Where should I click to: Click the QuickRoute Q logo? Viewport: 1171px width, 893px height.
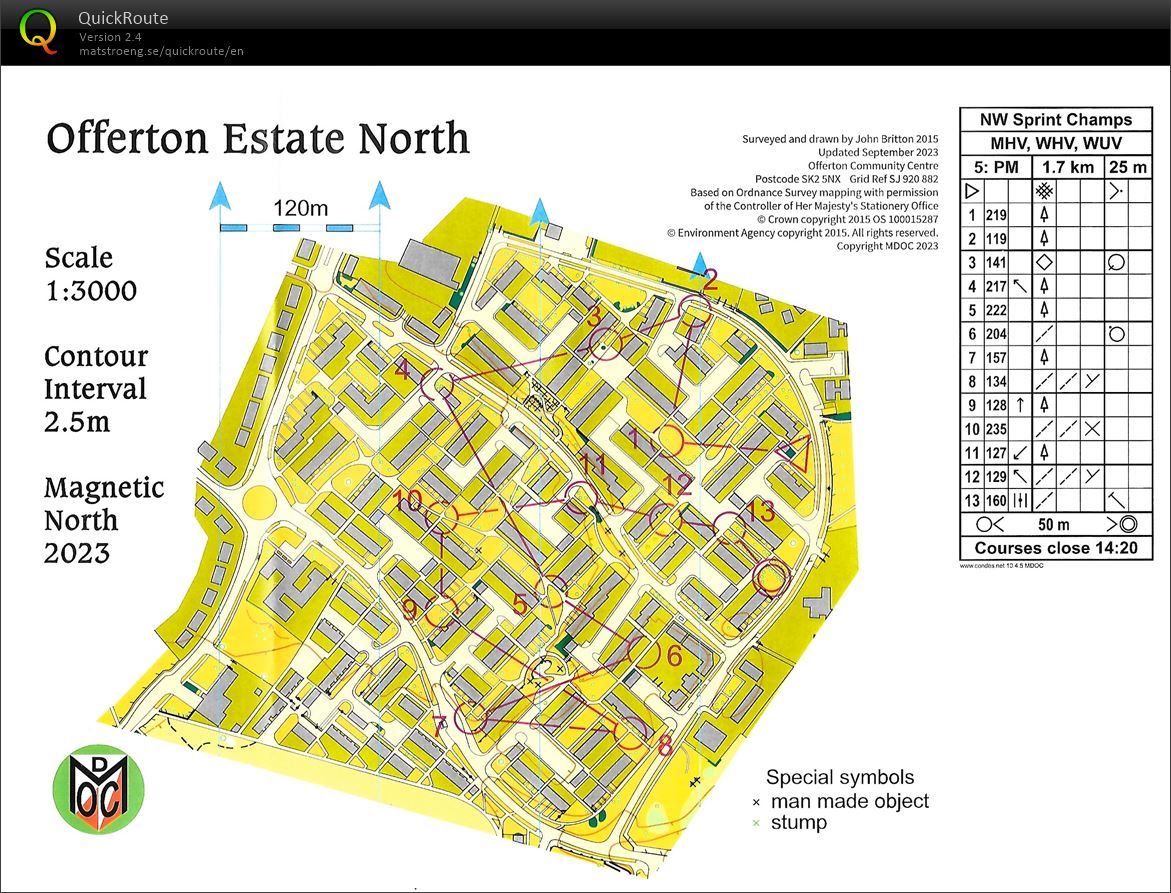click(37, 31)
